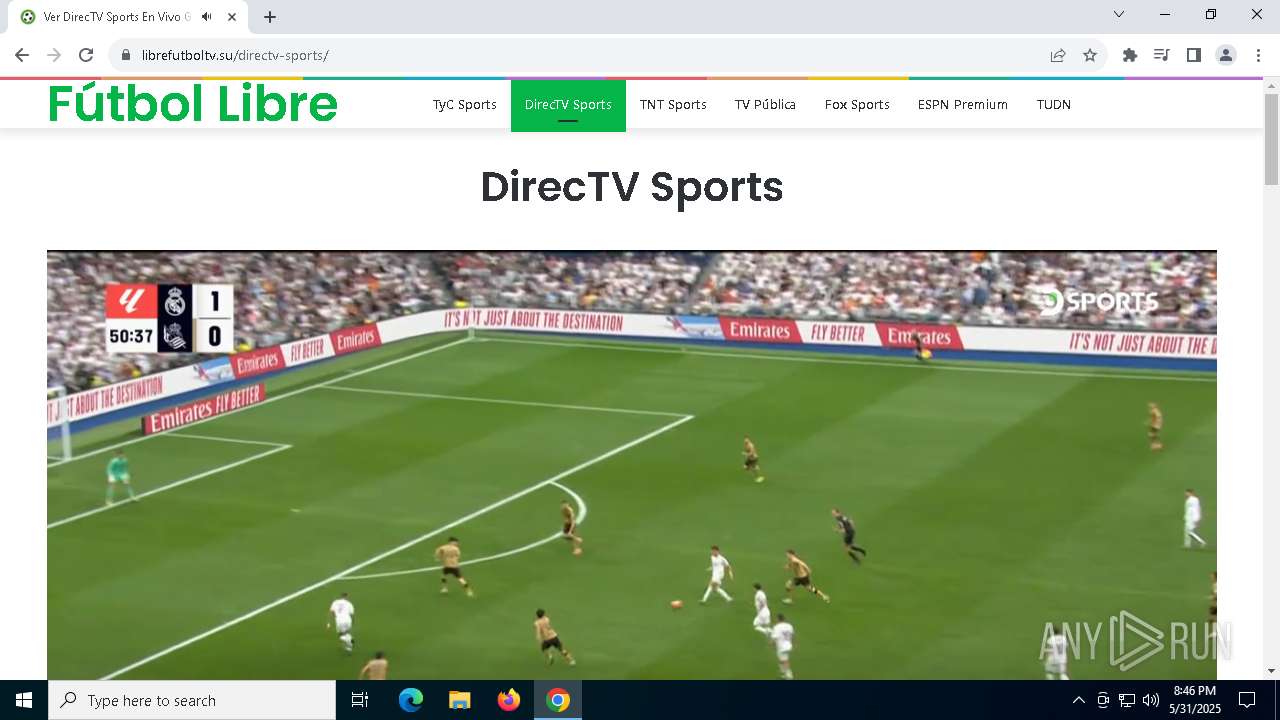The width and height of the screenshot is (1280, 720).
Task: View site info via the lock icon
Action: pos(125,55)
